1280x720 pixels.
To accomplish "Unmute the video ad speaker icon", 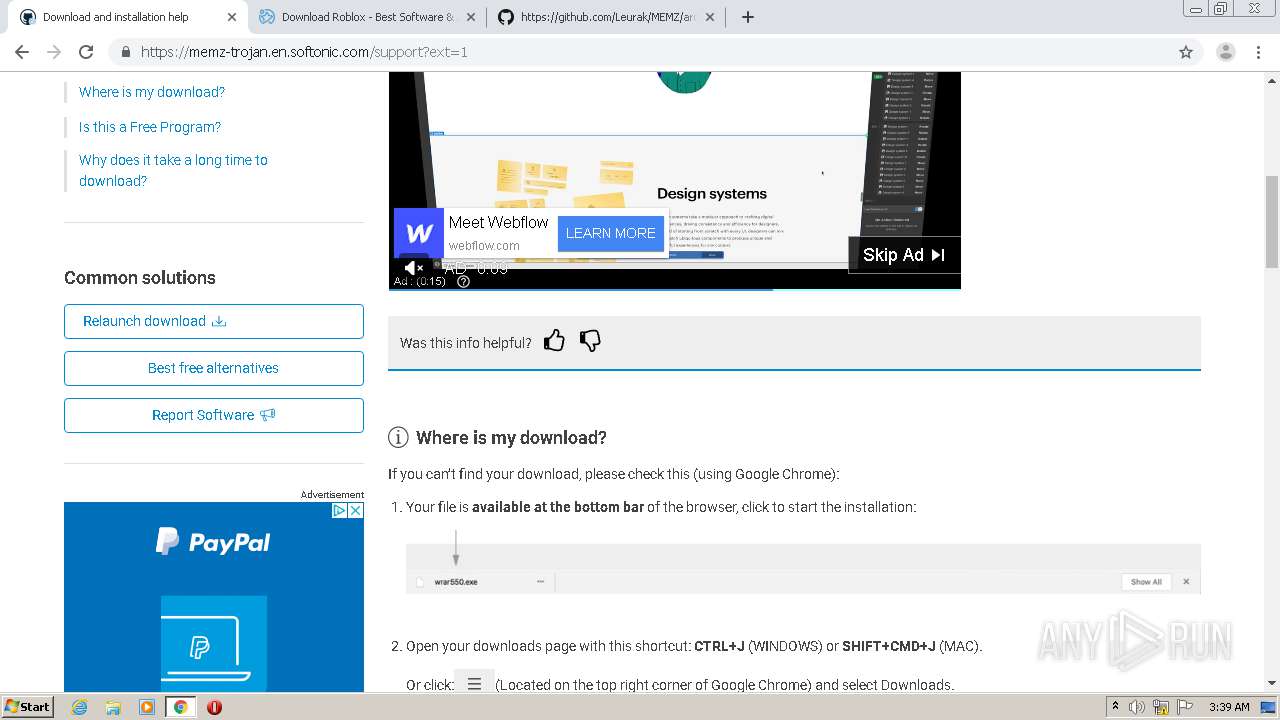I will click(x=413, y=268).
